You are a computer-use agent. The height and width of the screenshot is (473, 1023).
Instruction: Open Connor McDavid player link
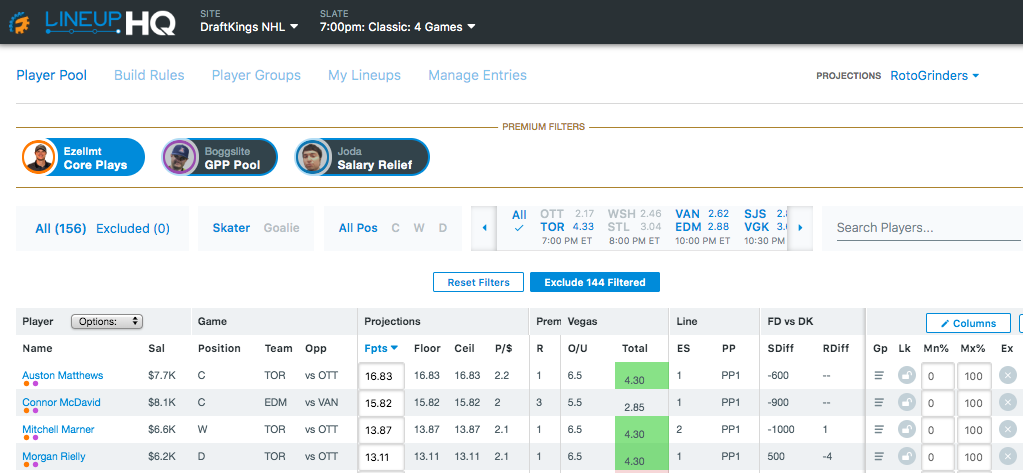click(x=61, y=402)
